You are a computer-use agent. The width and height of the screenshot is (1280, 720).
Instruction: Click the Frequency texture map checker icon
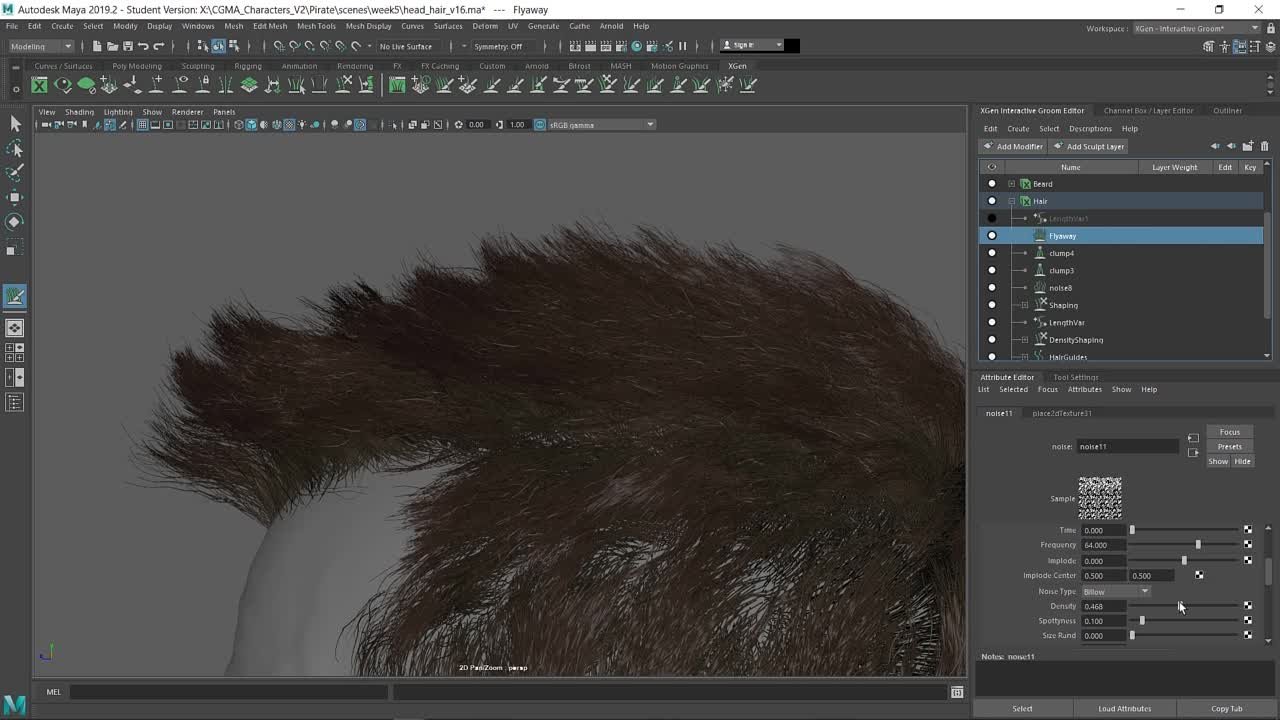click(1248, 545)
